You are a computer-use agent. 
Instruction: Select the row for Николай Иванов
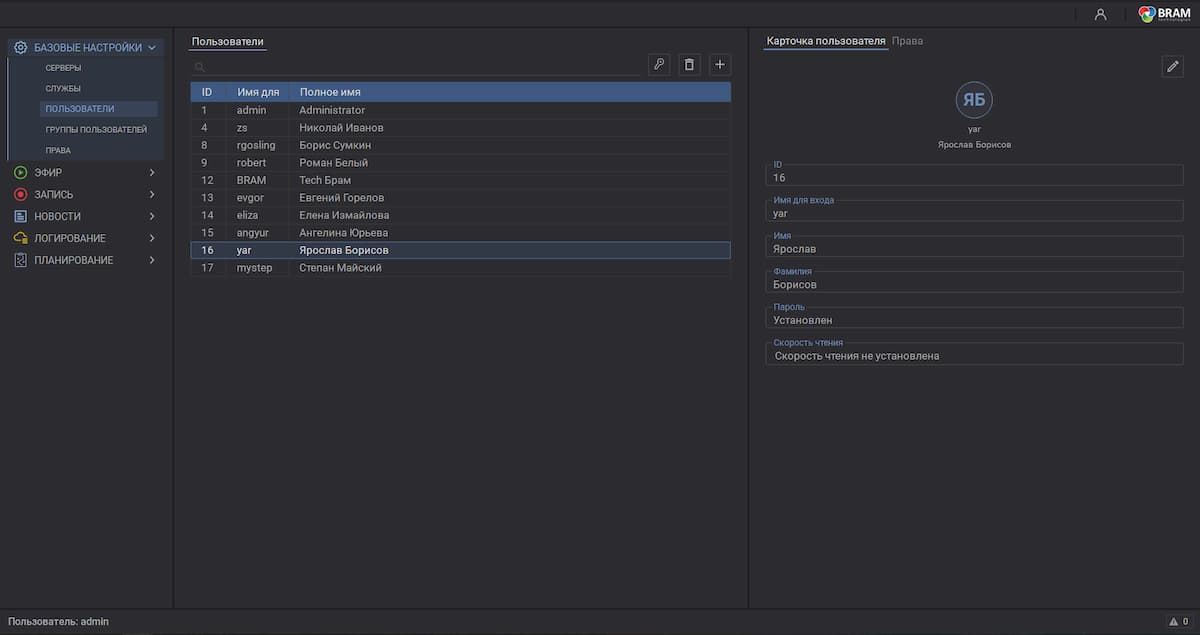460,128
